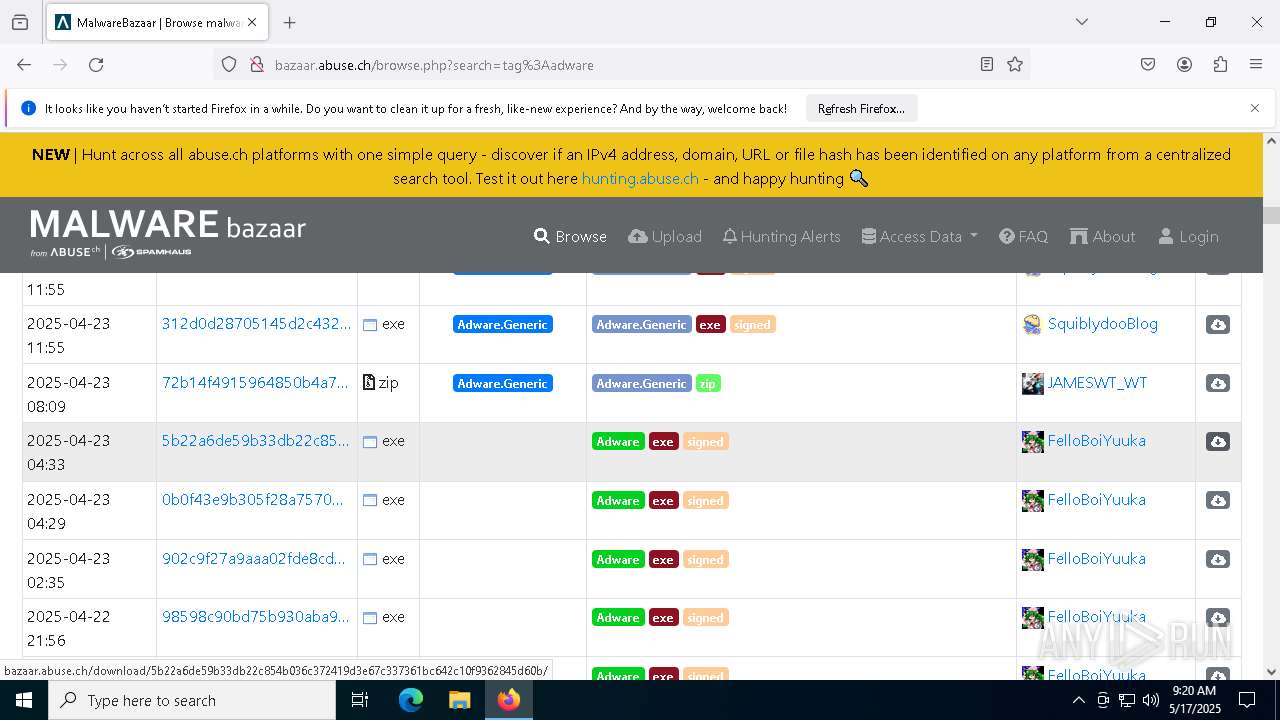Image resolution: width=1280 pixels, height=720 pixels.
Task: Show hidden system tray icons
Action: (x=1078, y=700)
